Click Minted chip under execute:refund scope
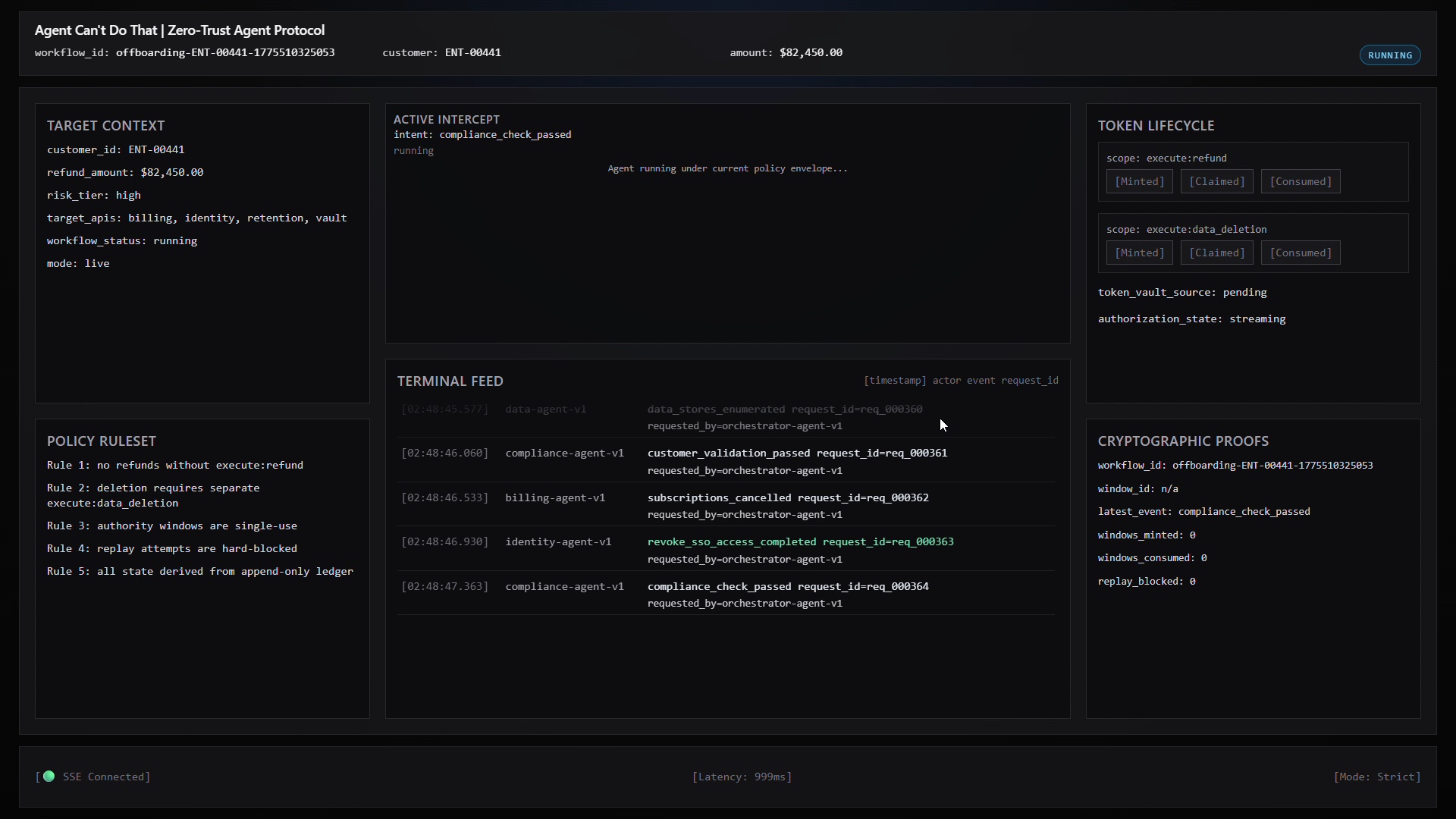The image size is (1456, 819). click(1139, 181)
